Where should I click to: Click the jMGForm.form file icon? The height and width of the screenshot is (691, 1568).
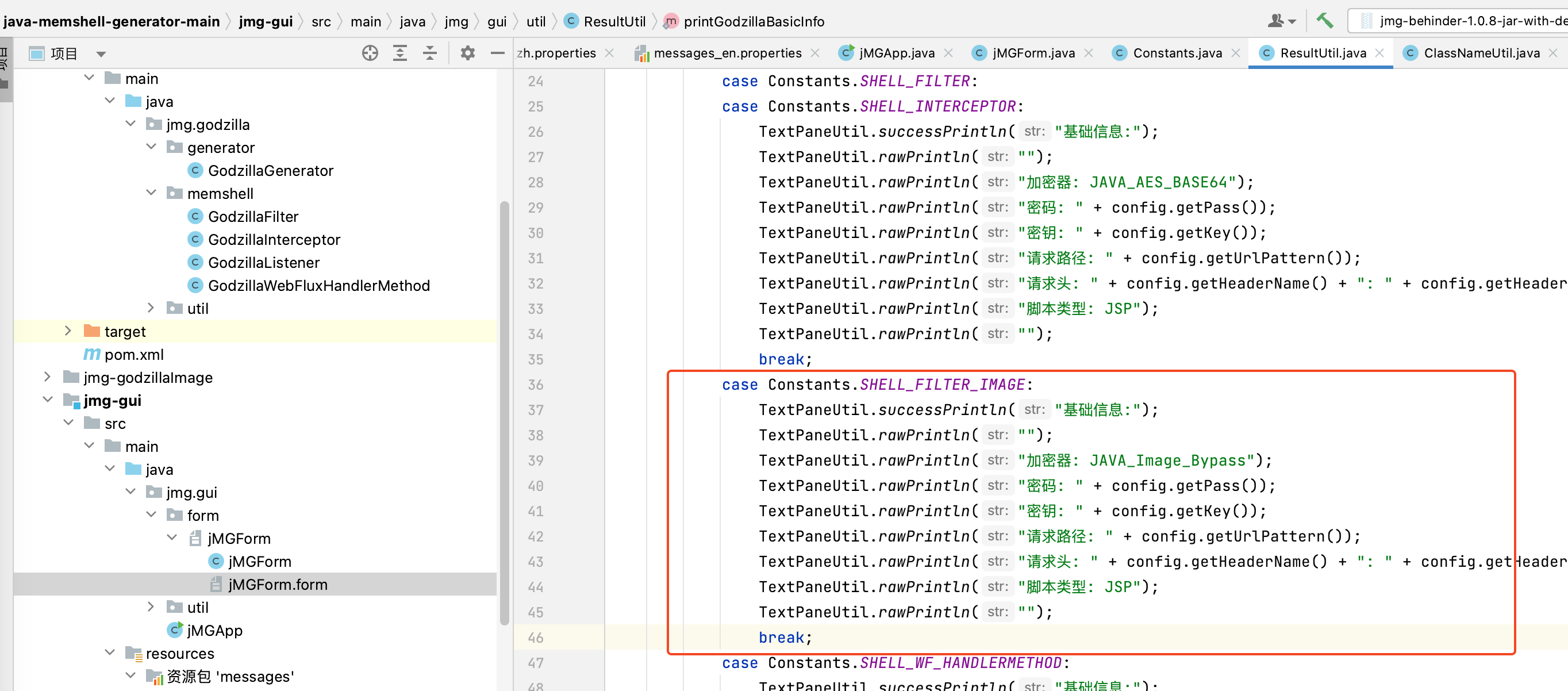[216, 585]
